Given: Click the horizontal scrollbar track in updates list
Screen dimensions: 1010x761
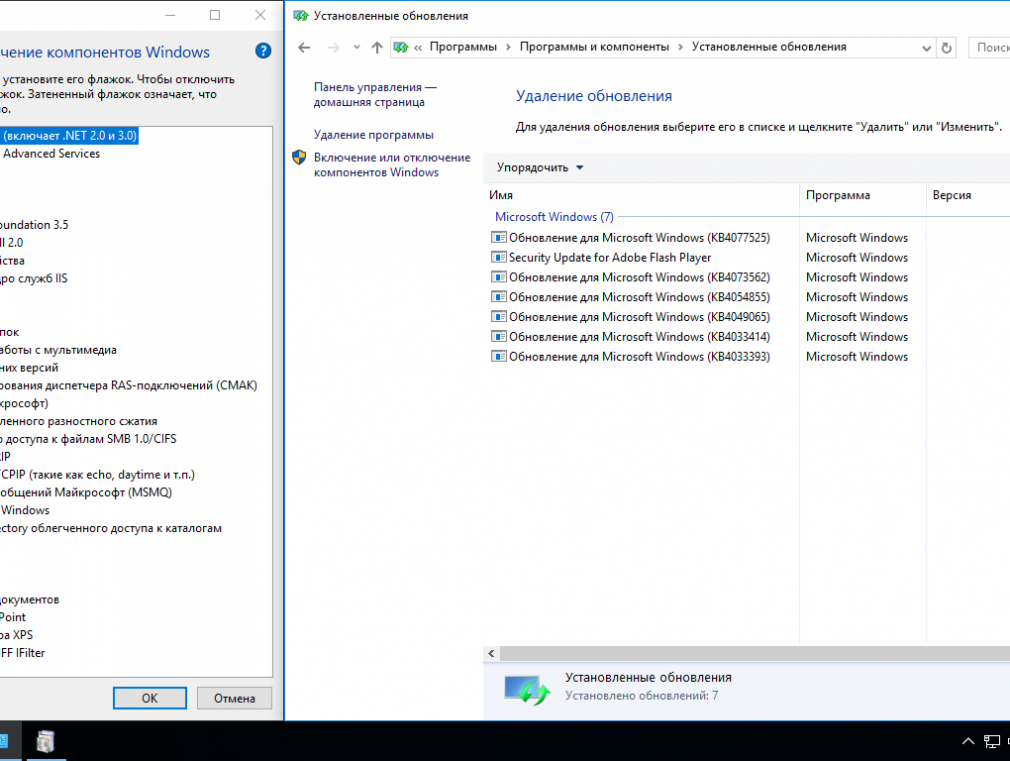Looking at the screenshot, I should point(755,653).
